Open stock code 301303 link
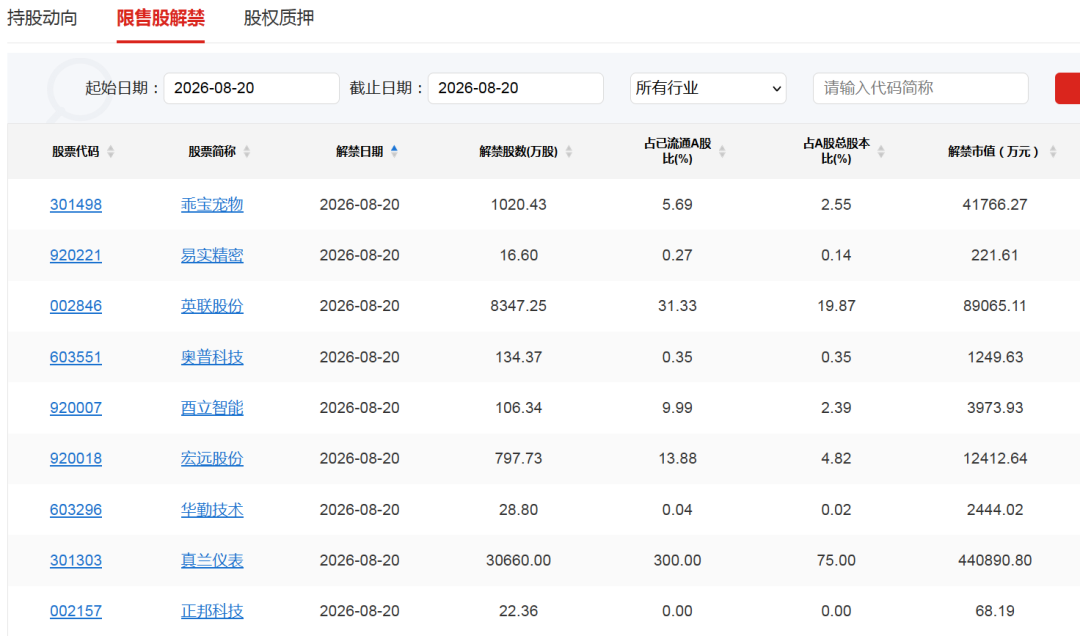This screenshot has width=1080, height=636. coord(76,560)
